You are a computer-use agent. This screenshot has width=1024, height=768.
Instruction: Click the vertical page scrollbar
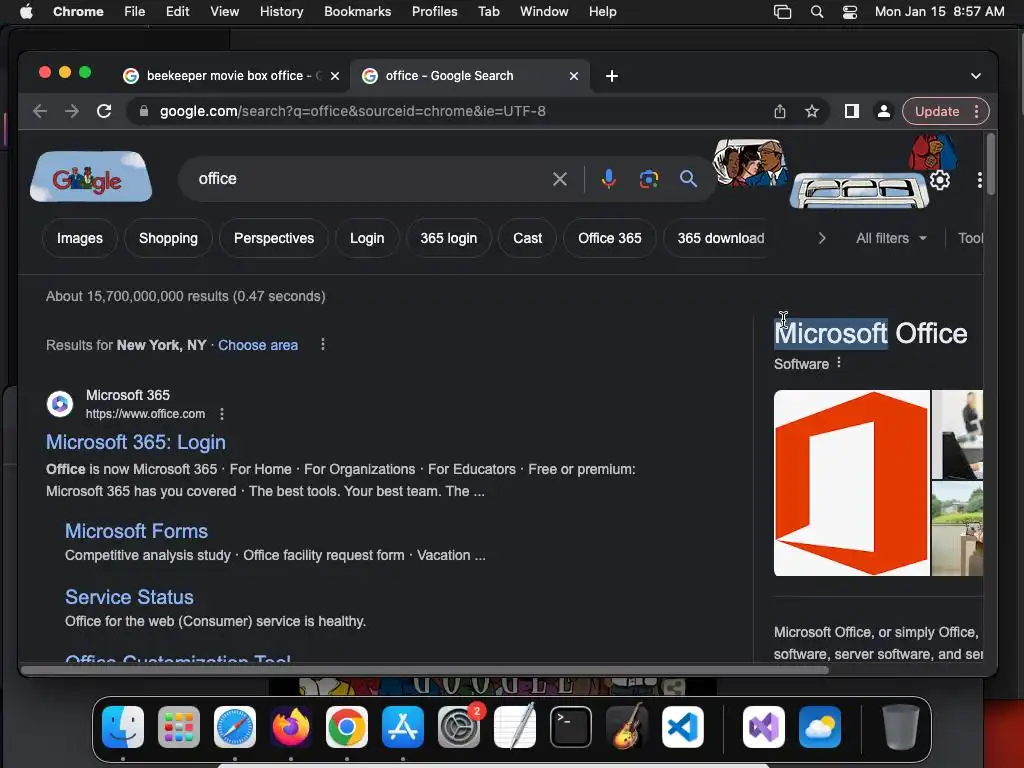pyautogui.click(x=991, y=163)
